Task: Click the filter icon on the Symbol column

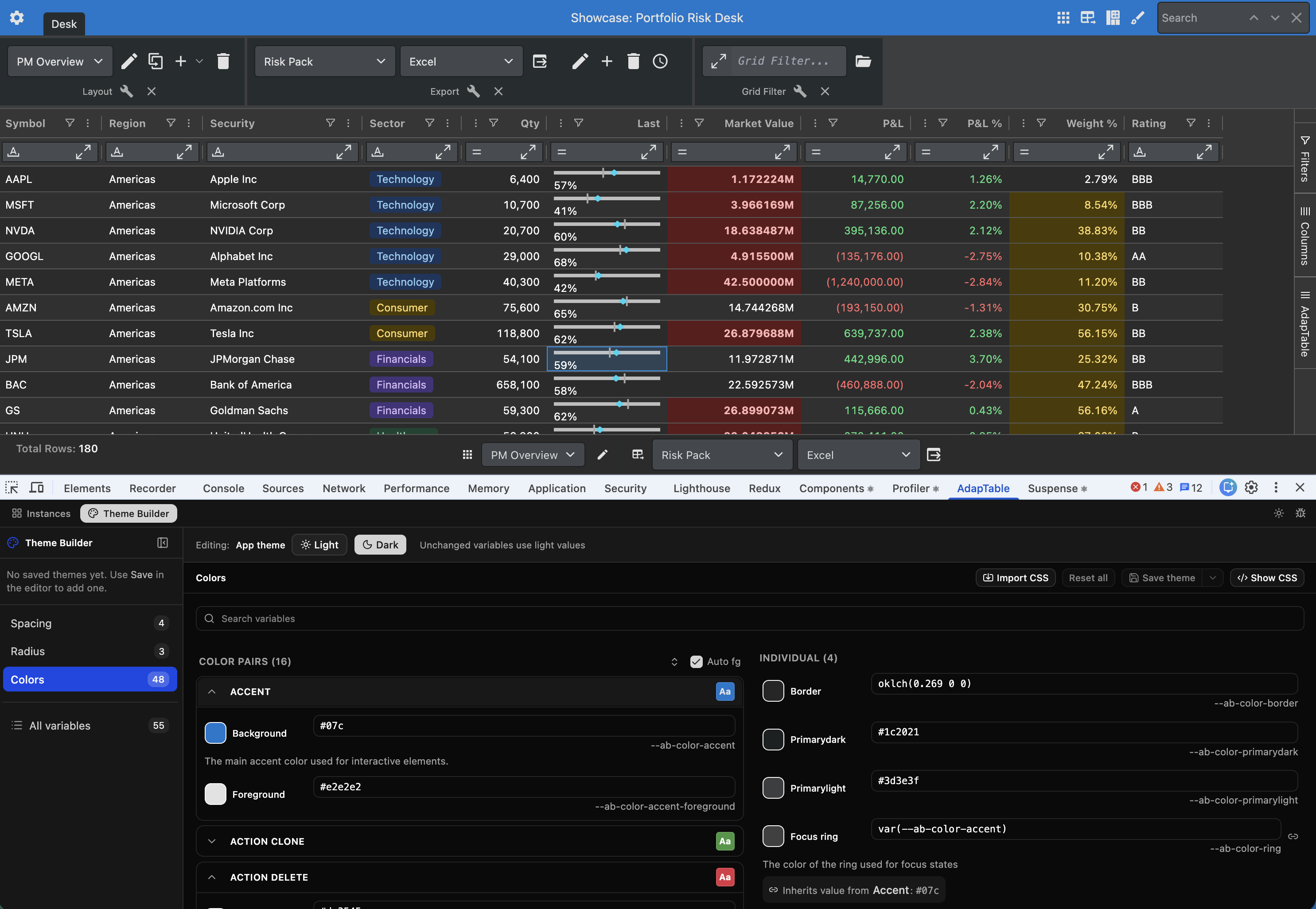Action: (x=70, y=123)
